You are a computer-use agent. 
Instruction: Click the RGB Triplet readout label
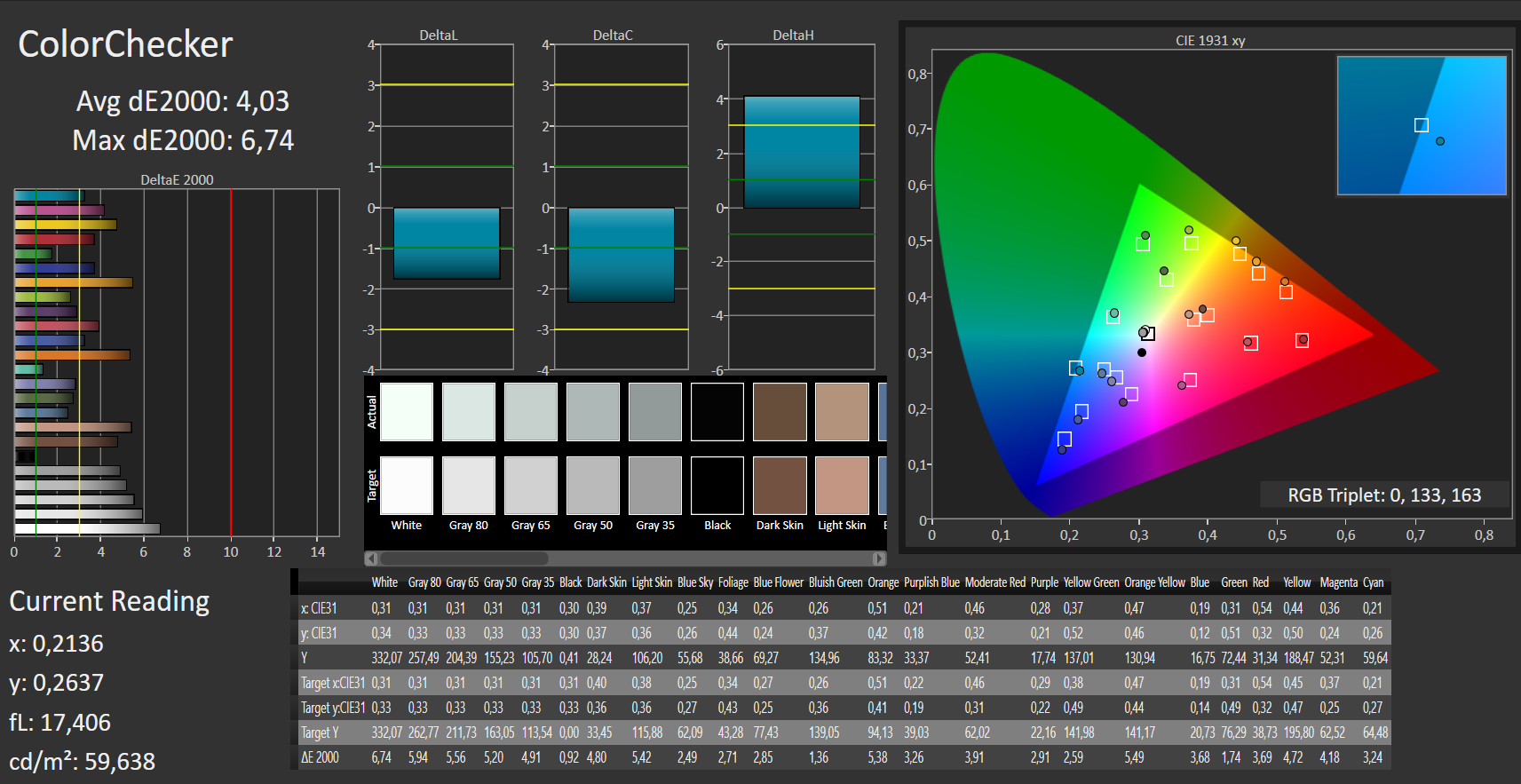tap(1383, 495)
